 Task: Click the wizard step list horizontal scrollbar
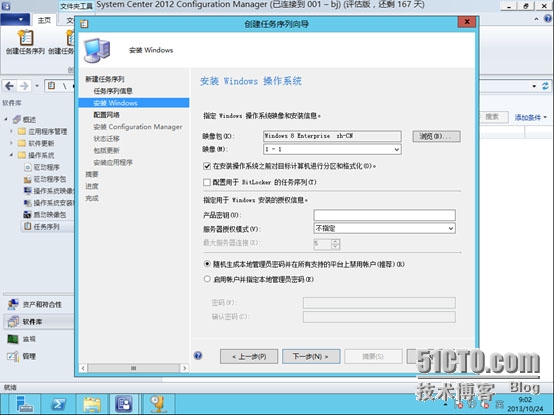click(x=134, y=368)
